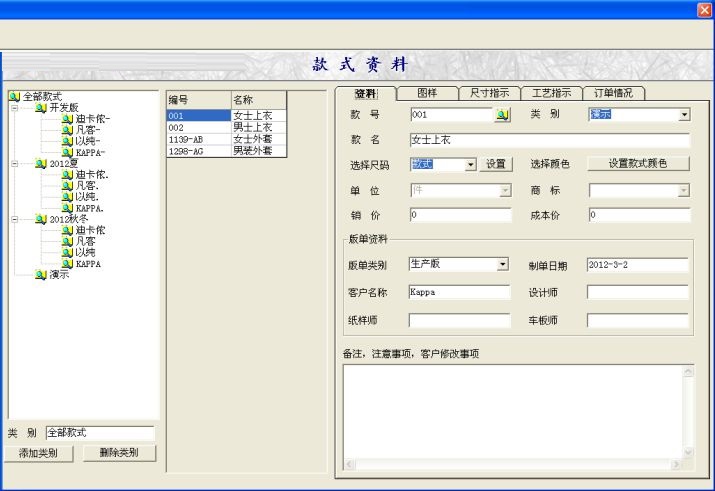
Task: Click the 迪卡侬. icon under 2012夏
Action: [x=67, y=175]
